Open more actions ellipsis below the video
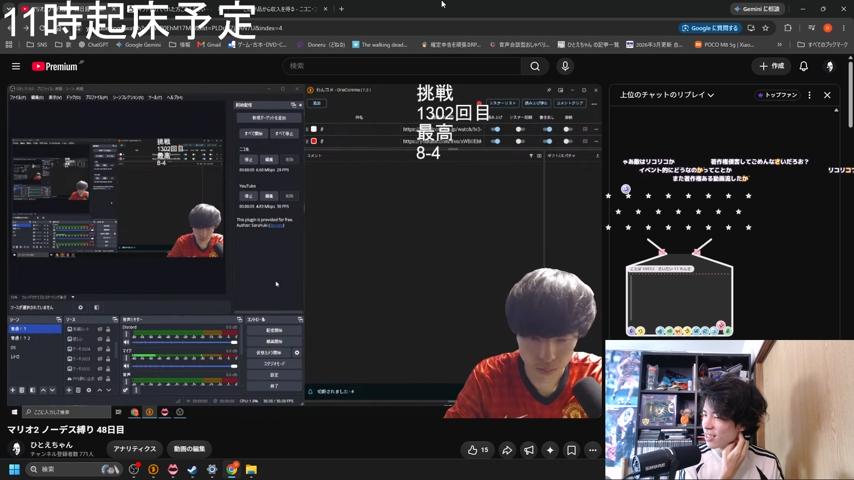The width and height of the screenshot is (854, 480). point(593,450)
